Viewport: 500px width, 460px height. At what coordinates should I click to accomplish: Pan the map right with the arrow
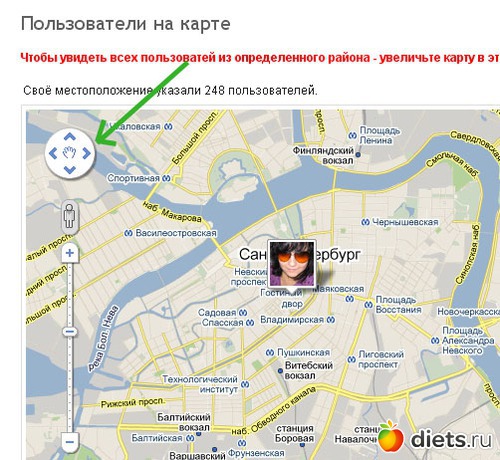click(x=86, y=153)
